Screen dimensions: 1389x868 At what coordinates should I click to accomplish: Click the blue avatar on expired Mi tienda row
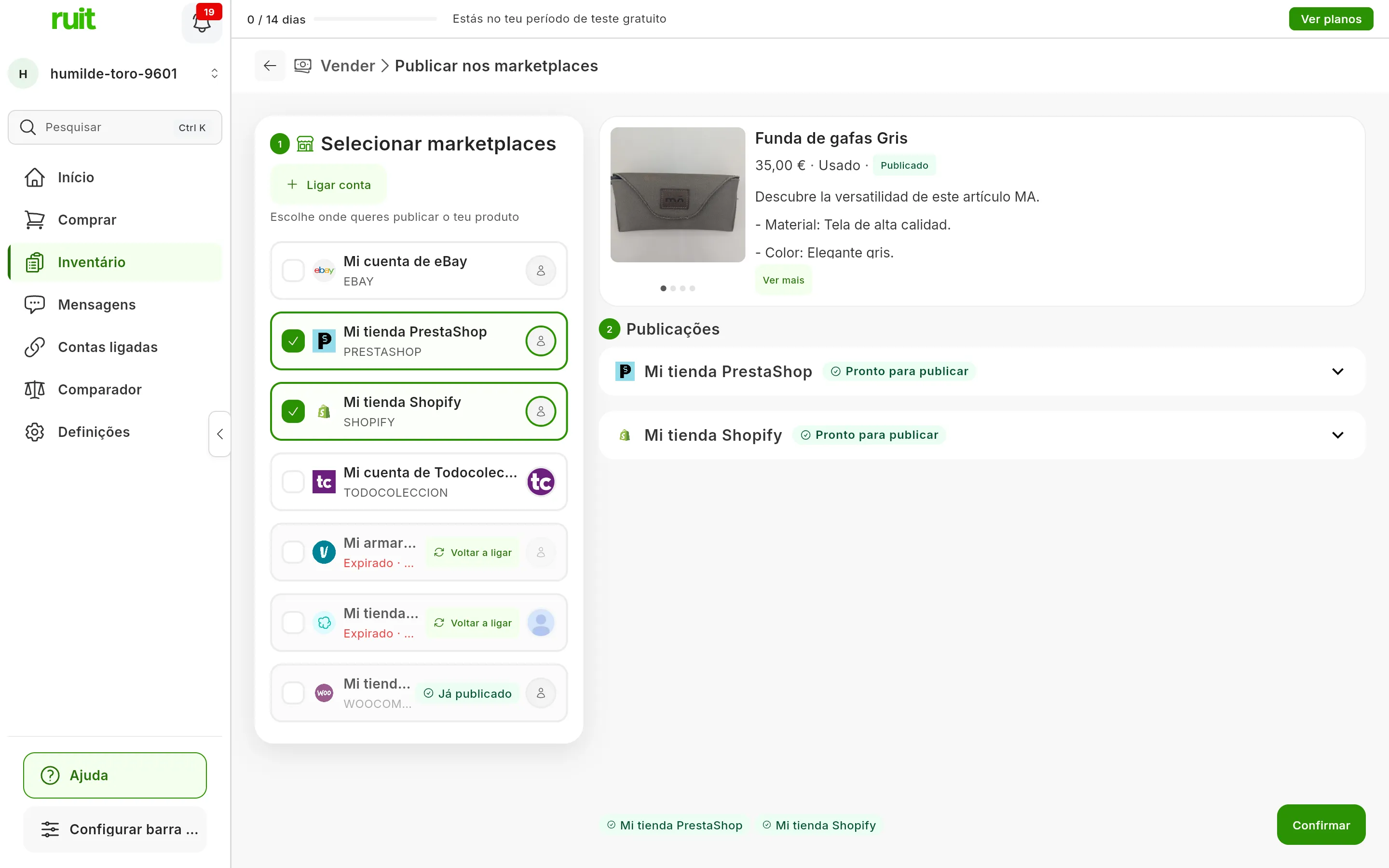[x=541, y=623]
